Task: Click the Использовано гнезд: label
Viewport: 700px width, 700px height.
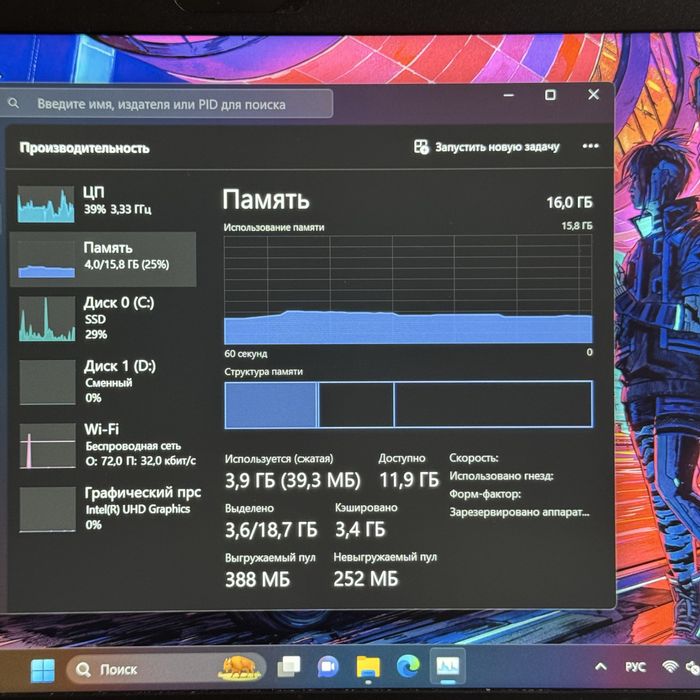Action: coord(501,476)
